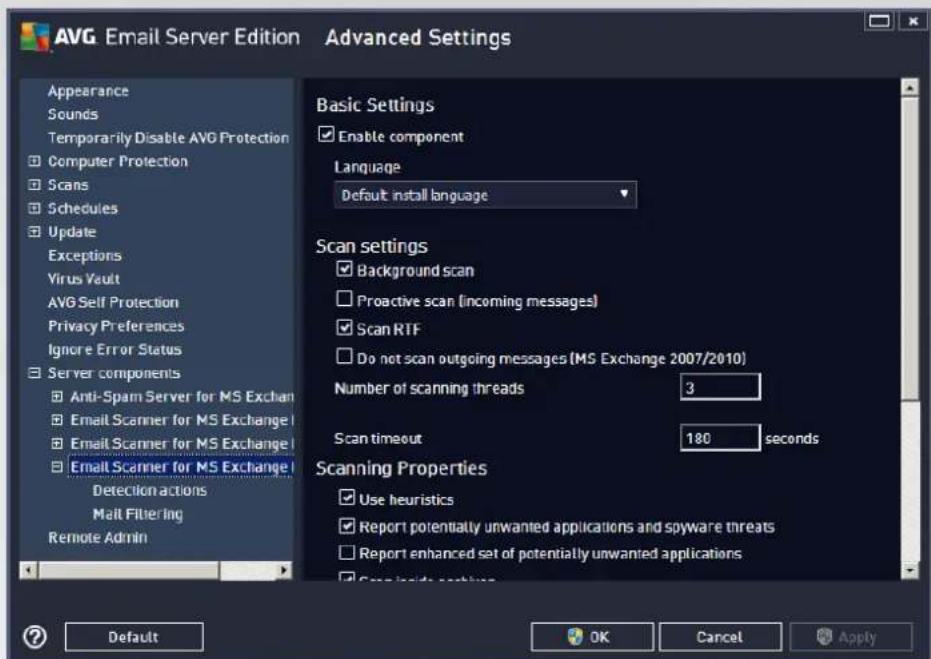Click the vertical scrollbar thumb in settings panel
The width and height of the screenshot is (931, 659).
(910, 248)
